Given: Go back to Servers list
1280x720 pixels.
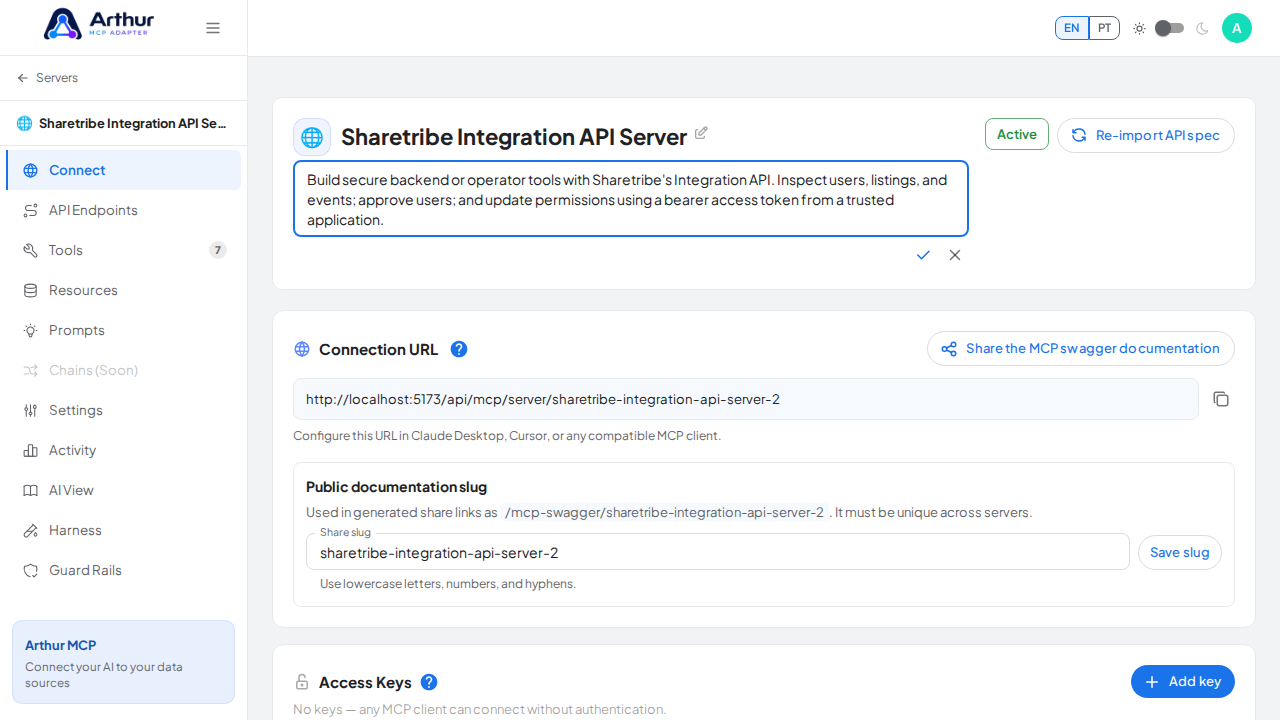Looking at the screenshot, I should pyautogui.click(x=48, y=78).
